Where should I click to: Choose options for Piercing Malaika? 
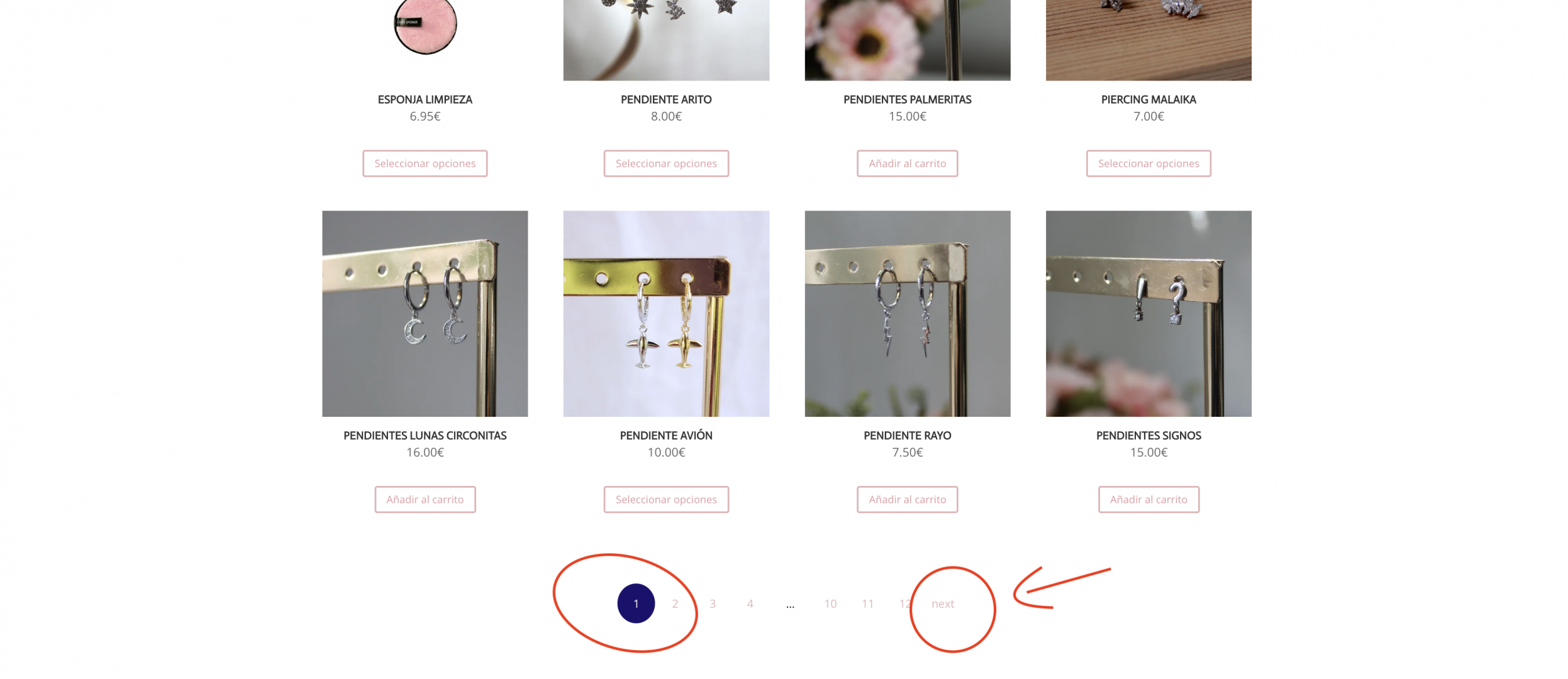(x=1148, y=163)
